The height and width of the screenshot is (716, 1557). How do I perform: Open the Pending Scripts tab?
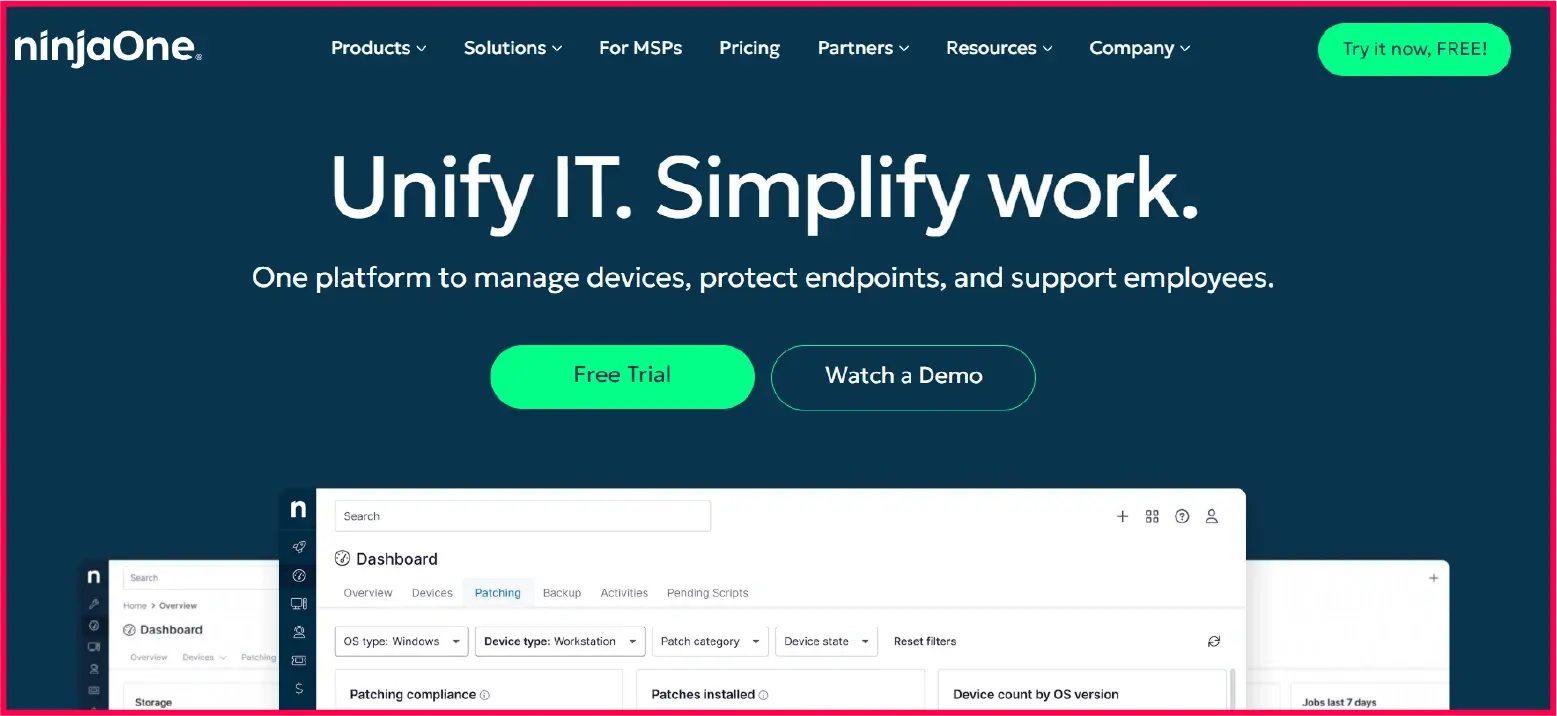[708, 593]
